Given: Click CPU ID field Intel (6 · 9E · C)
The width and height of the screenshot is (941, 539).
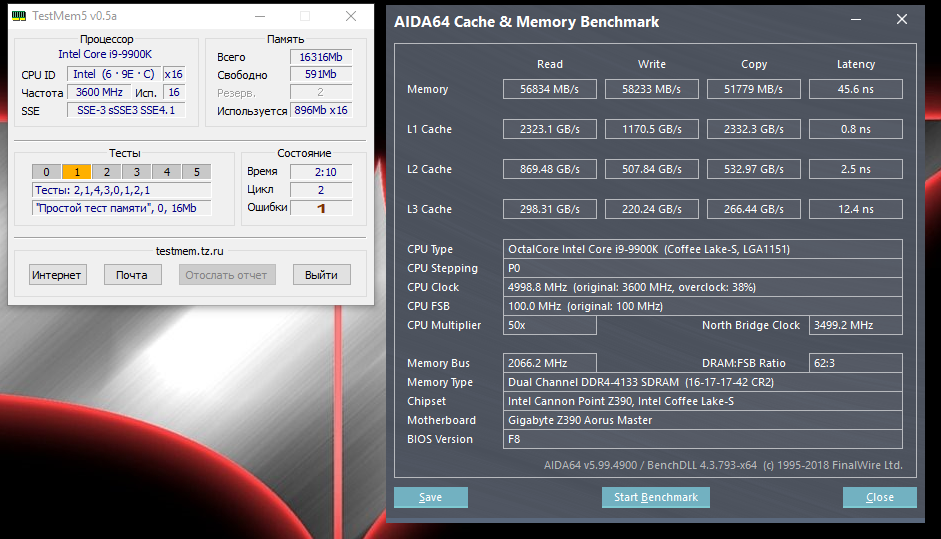Looking at the screenshot, I should tap(113, 74).
